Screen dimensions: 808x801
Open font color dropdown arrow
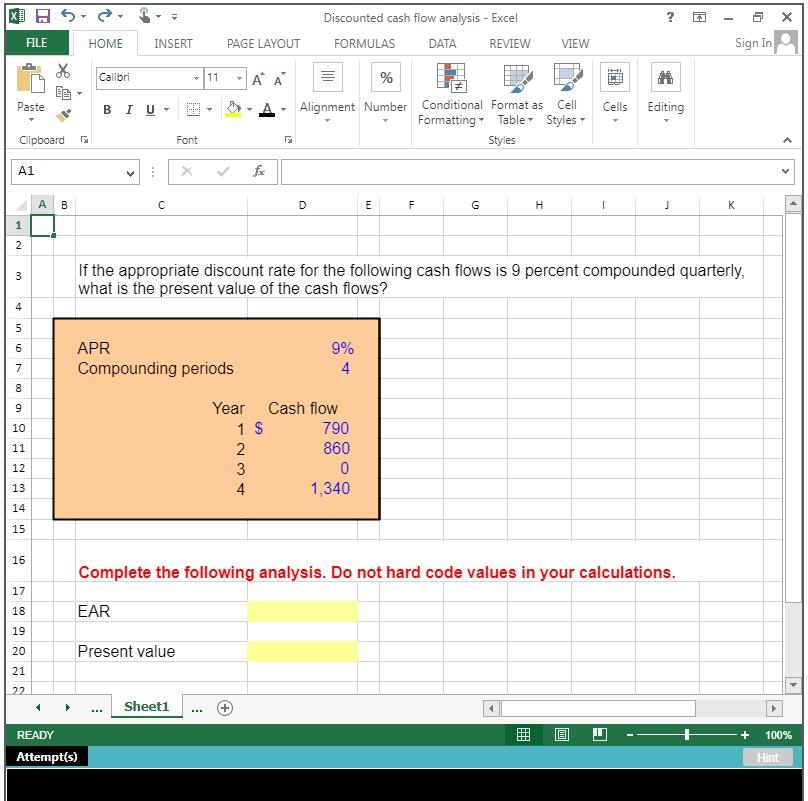pyautogui.click(x=283, y=109)
